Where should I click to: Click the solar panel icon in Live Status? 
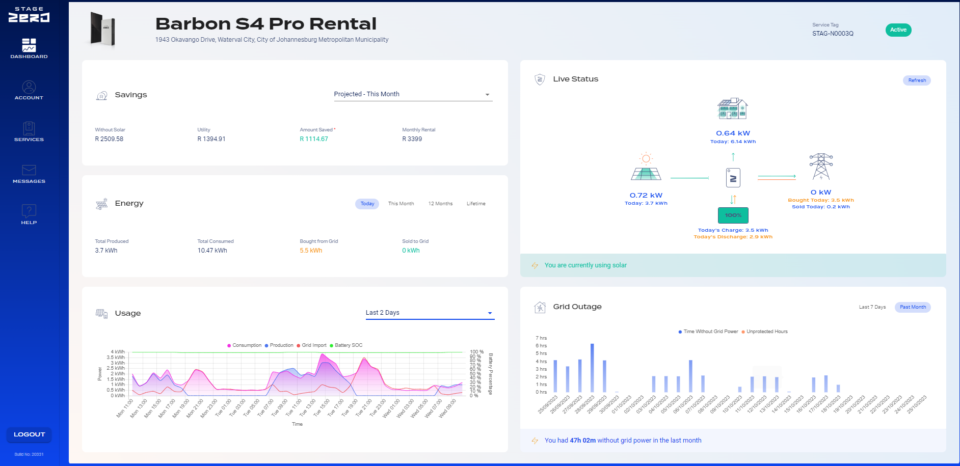647,168
